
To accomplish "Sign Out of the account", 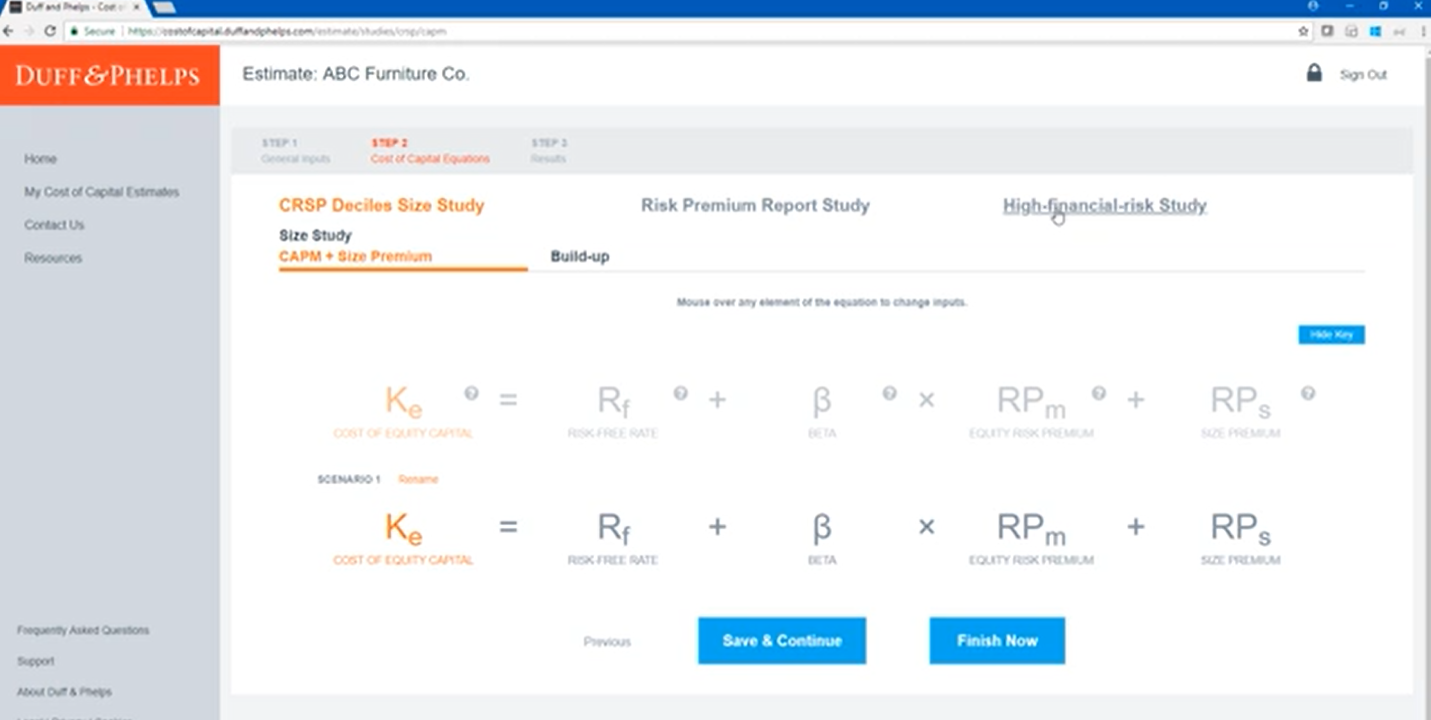I will (1363, 75).
